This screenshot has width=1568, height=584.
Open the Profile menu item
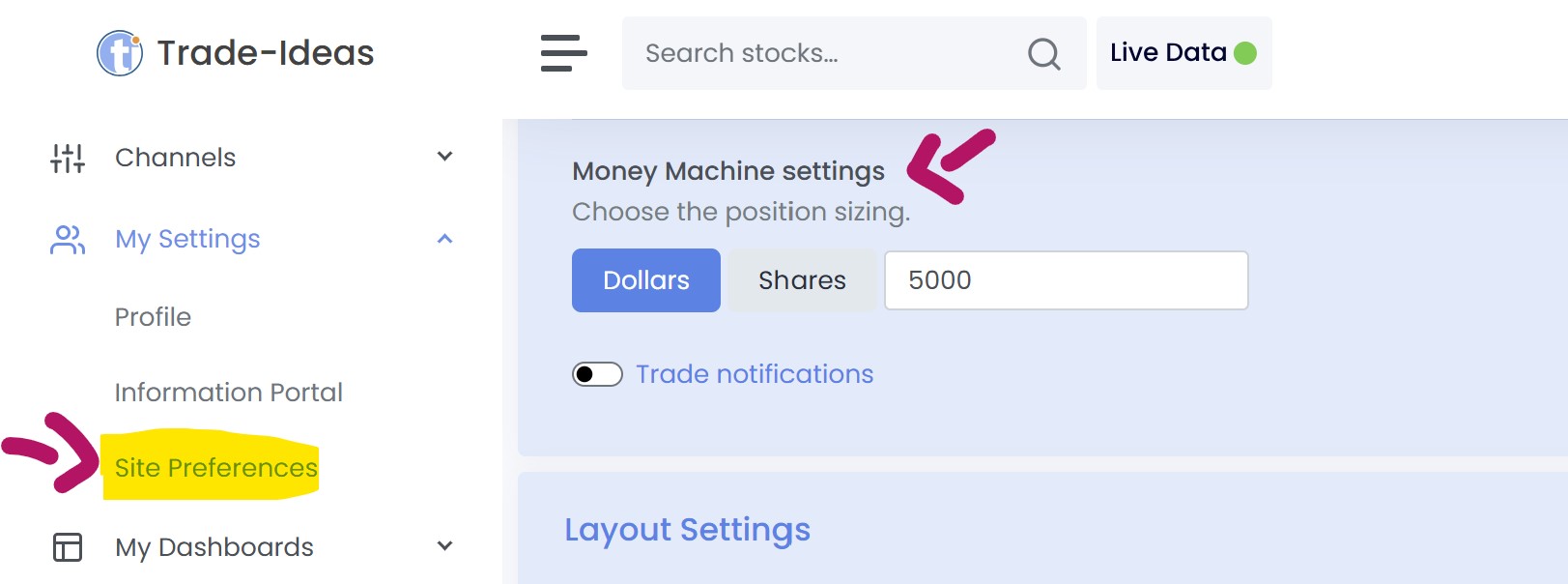coord(153,317)
